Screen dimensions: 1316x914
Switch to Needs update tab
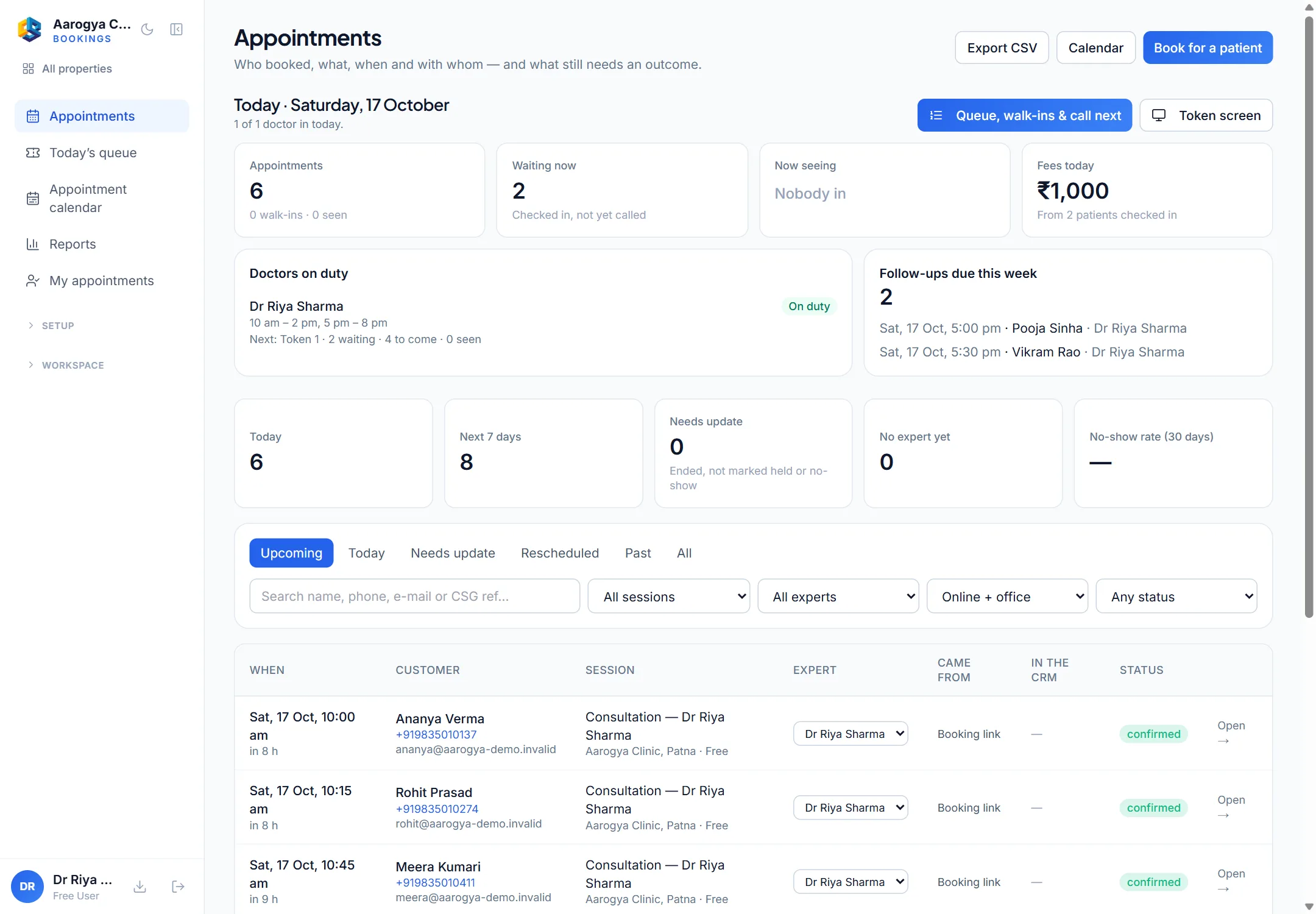pos(453,553)
